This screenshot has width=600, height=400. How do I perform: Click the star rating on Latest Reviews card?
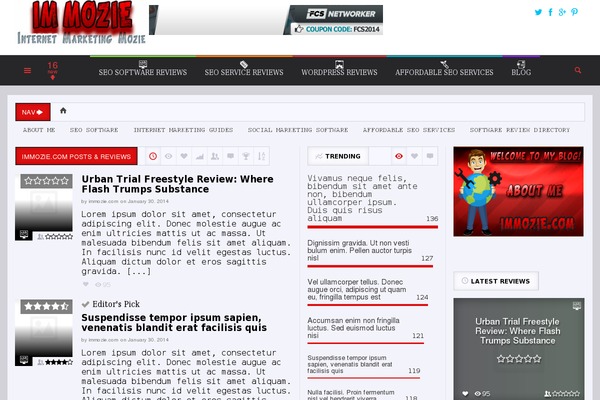pyautogui.click(x=519, y=359)
